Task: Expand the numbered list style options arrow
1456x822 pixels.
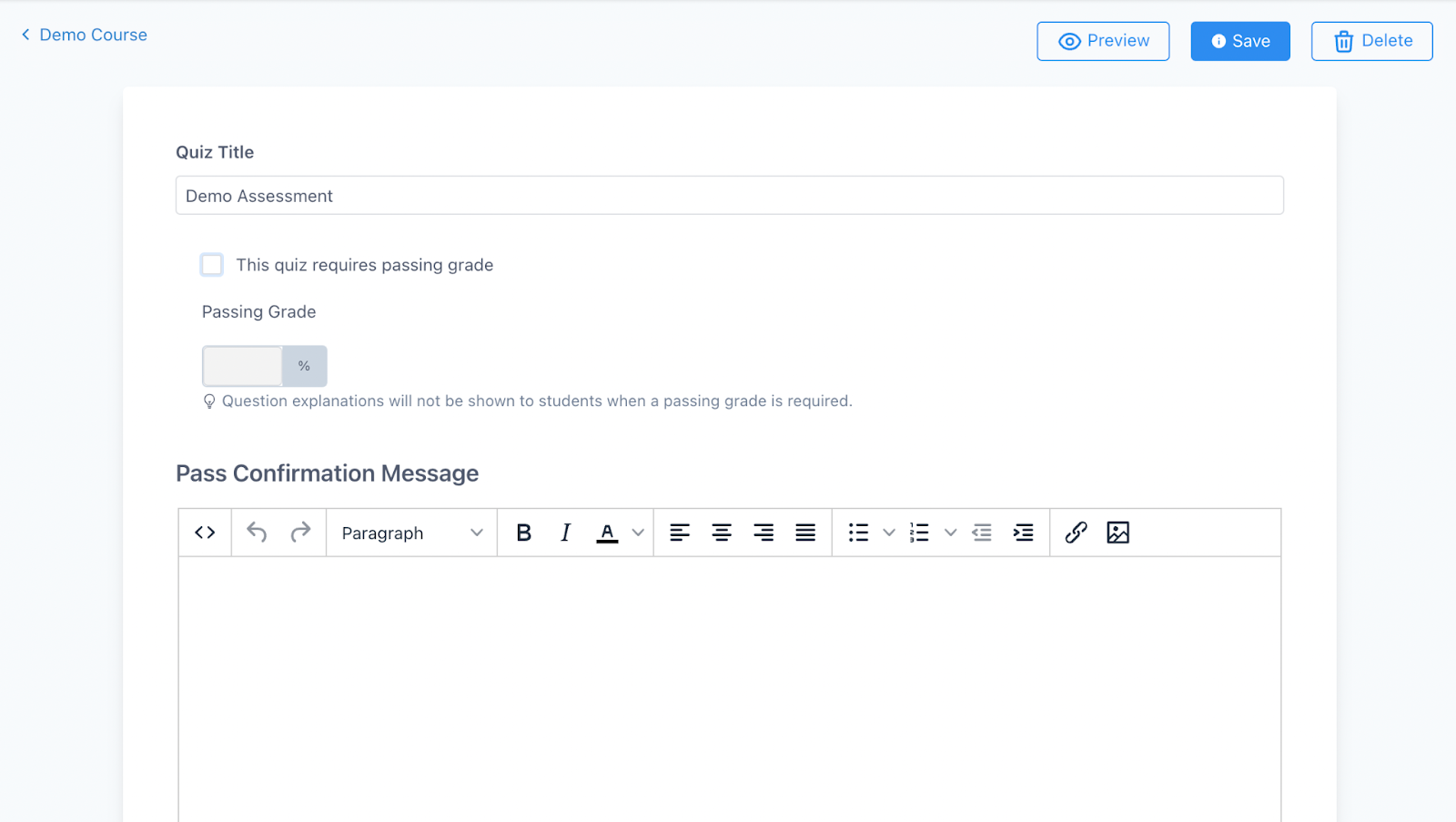Action: point(950,533)
